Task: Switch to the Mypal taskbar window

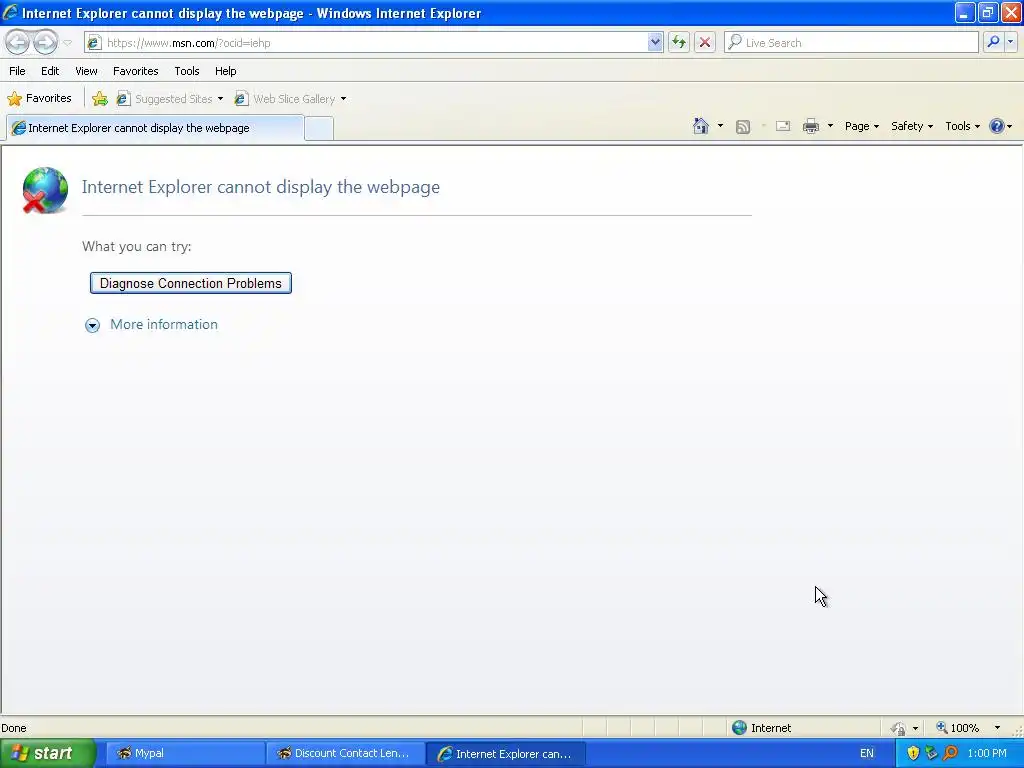Action: click(x=185, y=753)
